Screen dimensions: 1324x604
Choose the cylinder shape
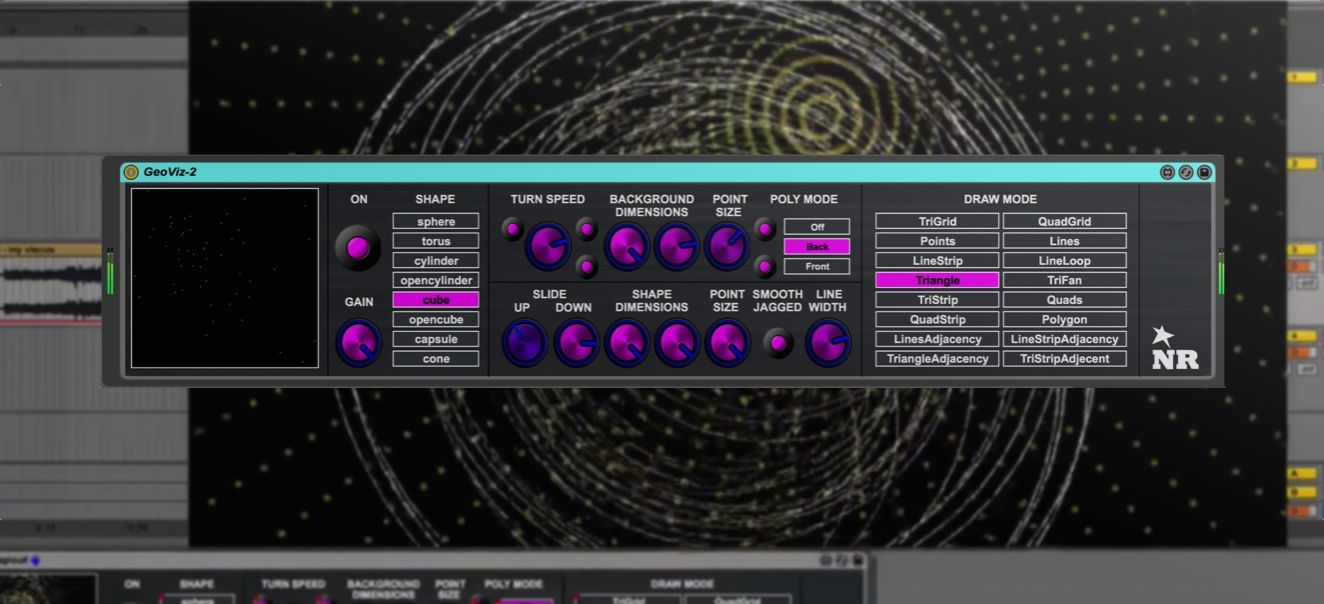tap(436, 261)
